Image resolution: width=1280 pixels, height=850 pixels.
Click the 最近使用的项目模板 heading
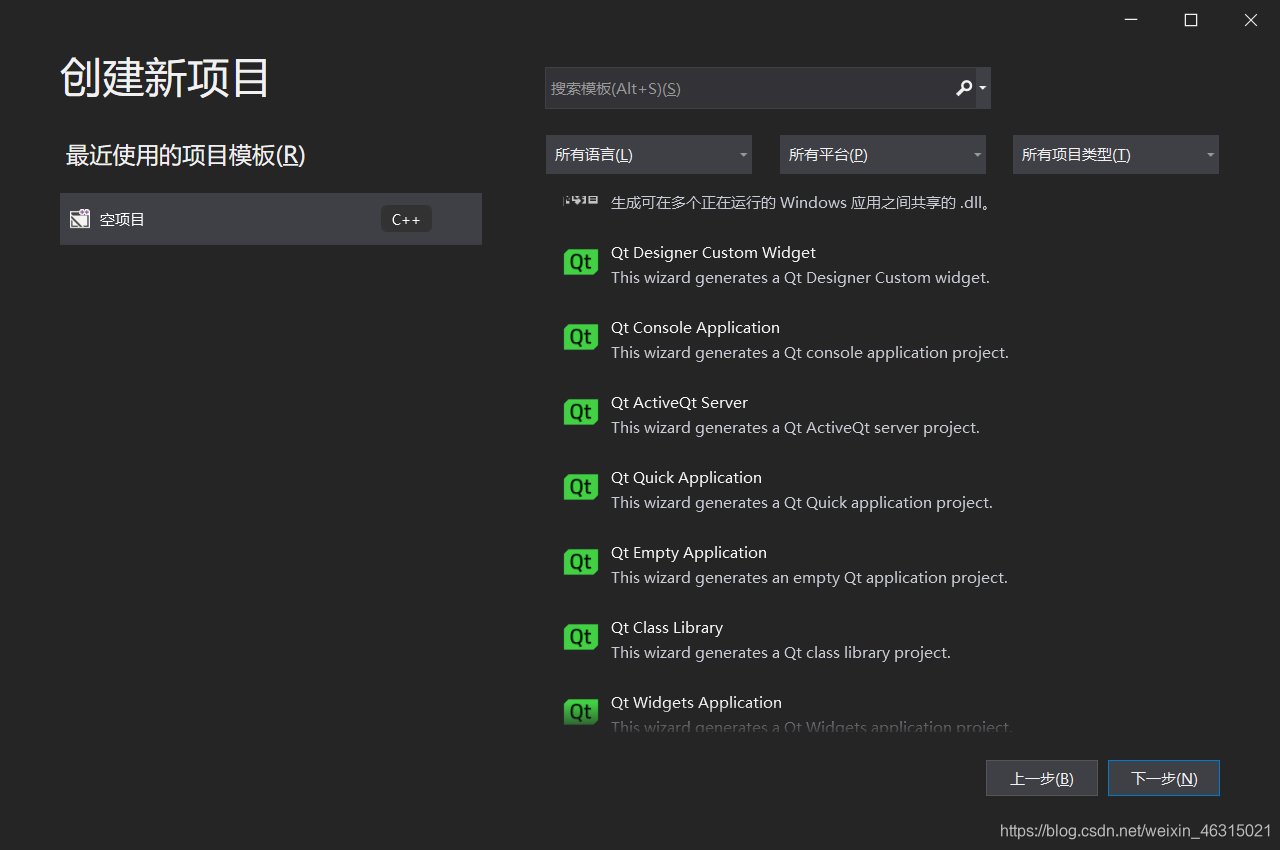click(185, 156)
